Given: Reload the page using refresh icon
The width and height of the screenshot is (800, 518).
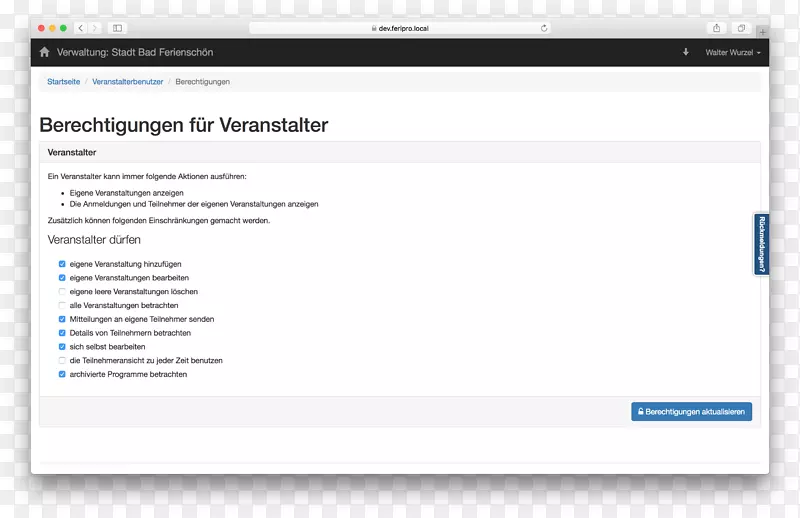Looking at the screenshot, I should [544, 28].
